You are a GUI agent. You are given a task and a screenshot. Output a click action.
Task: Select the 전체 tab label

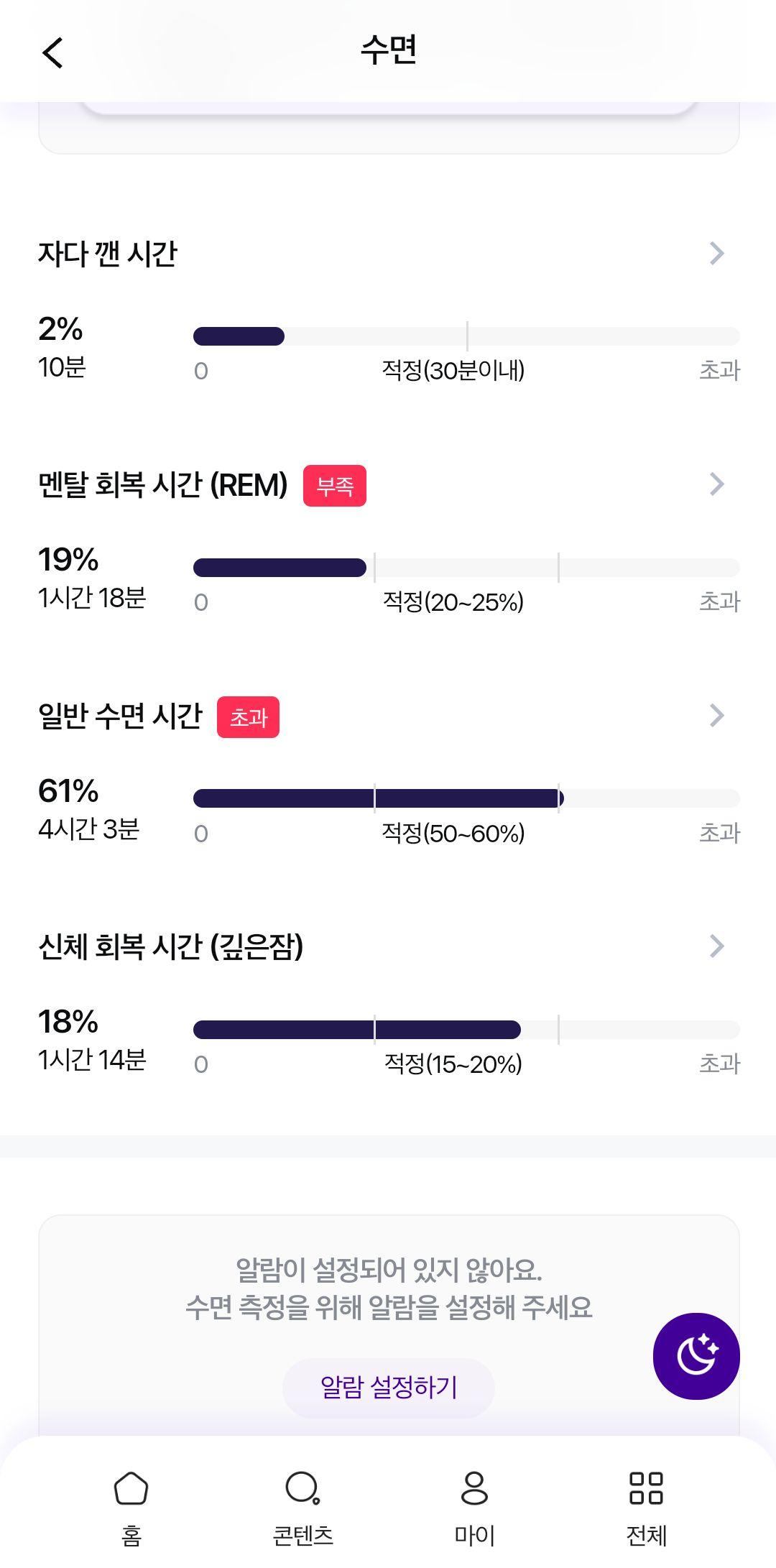(646, 1536)
